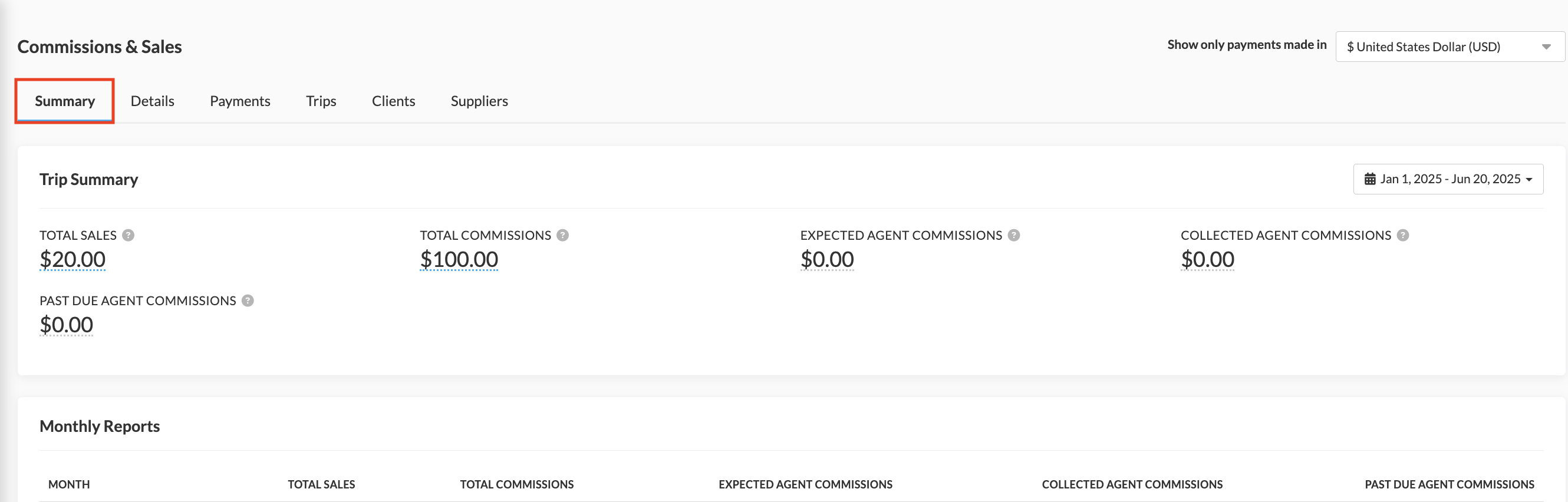Viewport: 1568px width, 502px height.
Task: Select the Summary tab
Action: click(x=64, y=101)
